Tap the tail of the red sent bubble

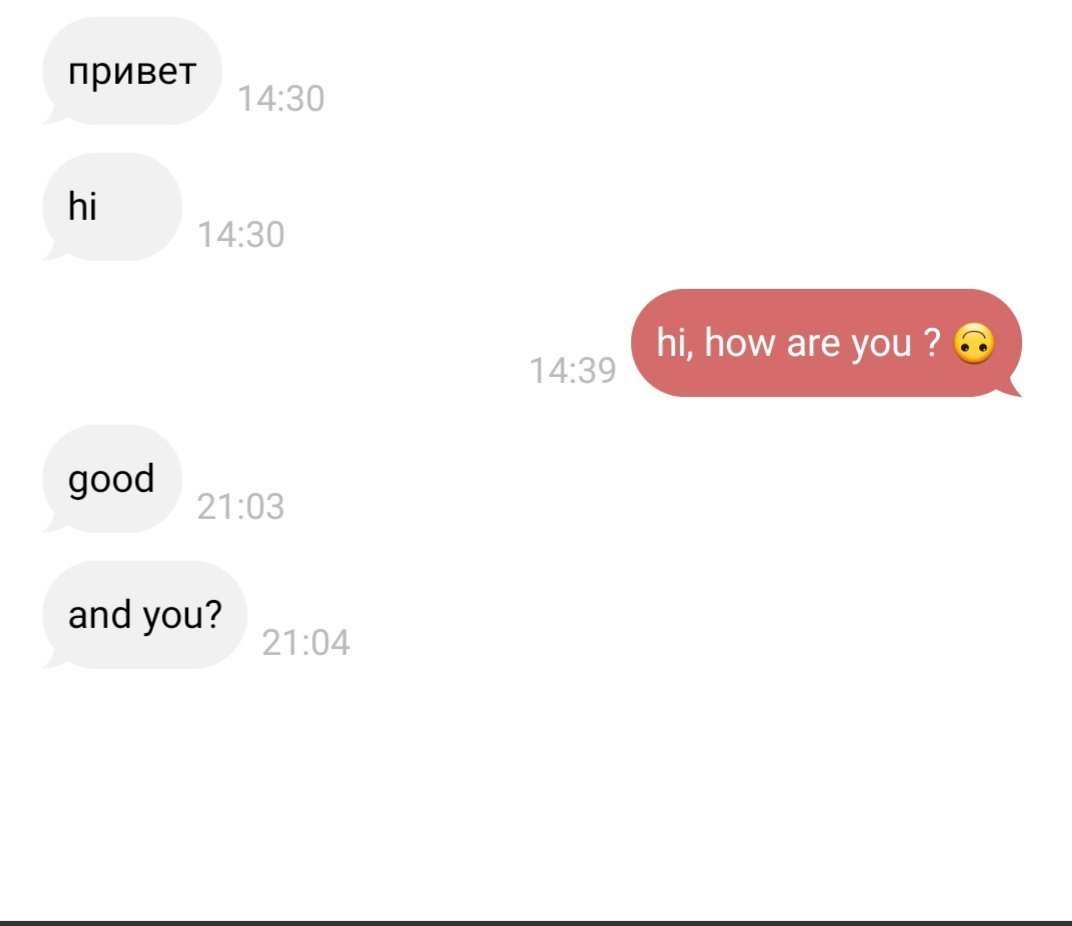click(x=1008, y=388)
